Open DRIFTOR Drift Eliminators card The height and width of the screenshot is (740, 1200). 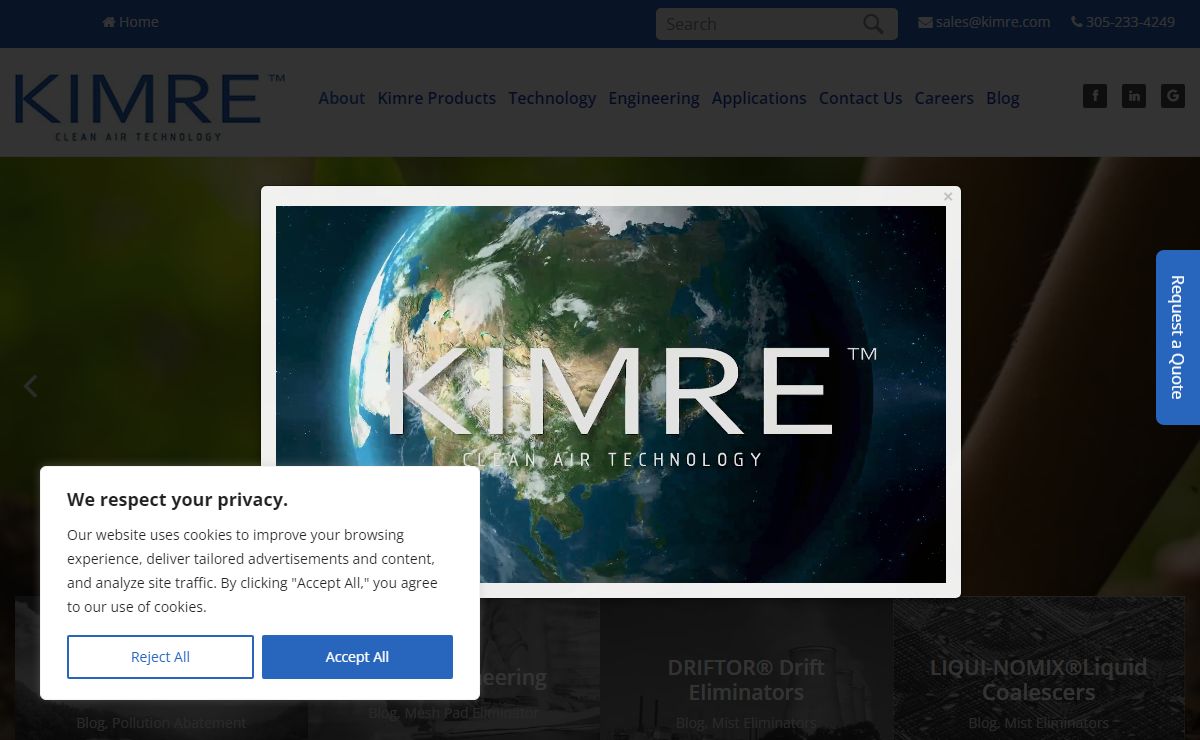(x=746, y=679)
